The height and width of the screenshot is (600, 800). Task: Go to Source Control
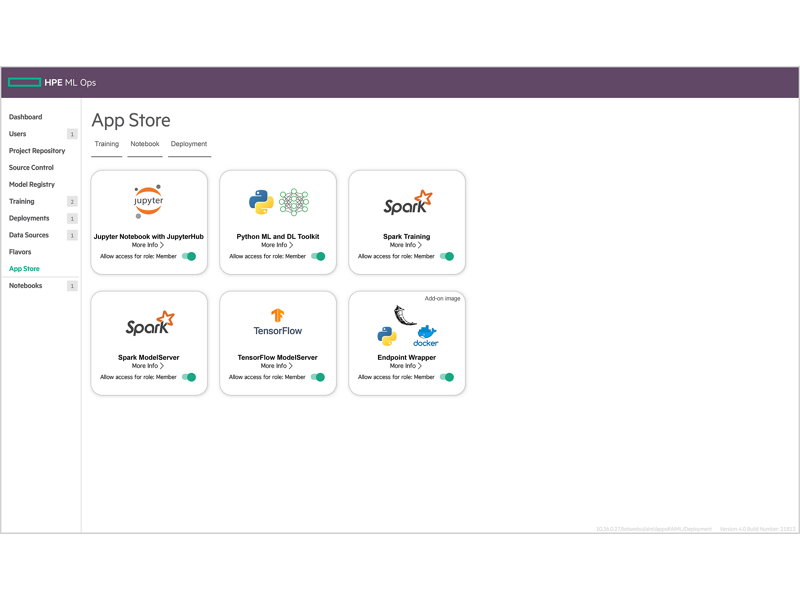click(31, 167)
